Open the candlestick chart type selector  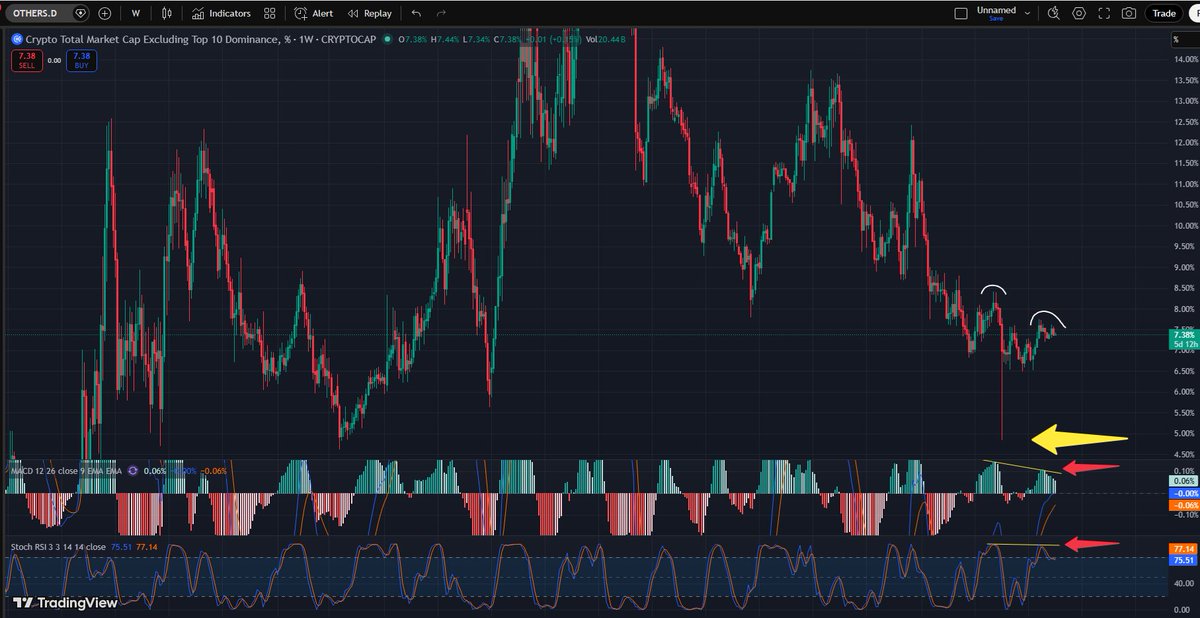(x=168, y=14)
